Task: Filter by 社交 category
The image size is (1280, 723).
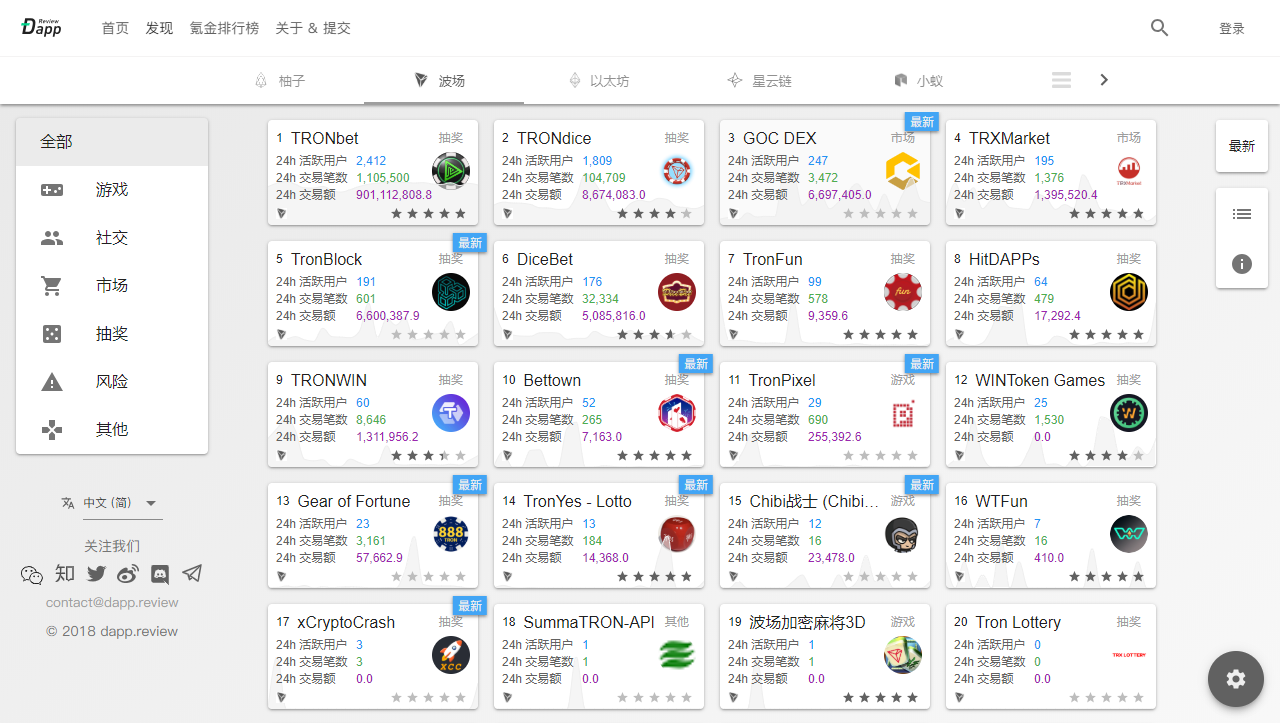Action: click(x=112, y=238)
